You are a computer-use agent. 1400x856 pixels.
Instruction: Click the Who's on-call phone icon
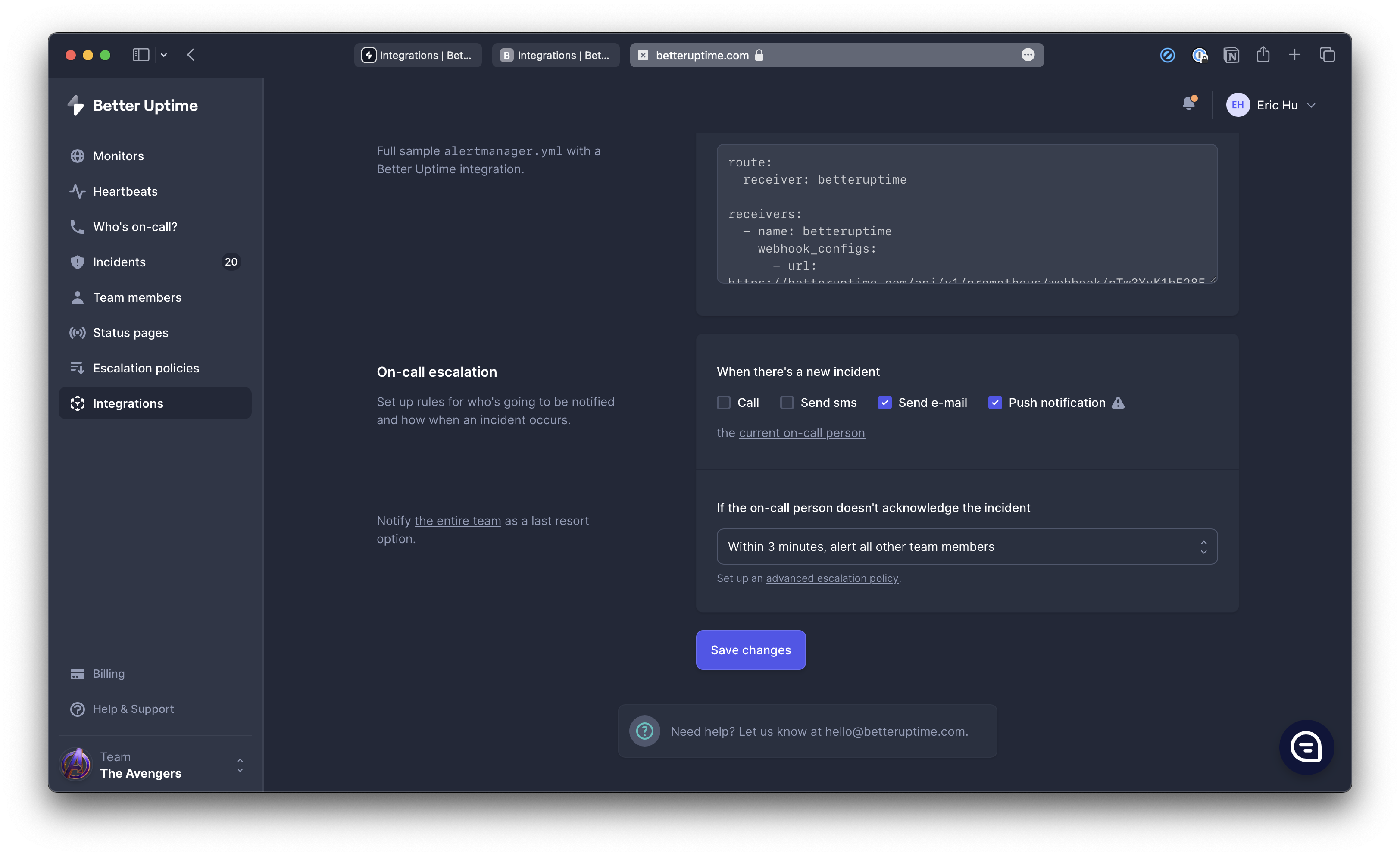coord(77,227)
